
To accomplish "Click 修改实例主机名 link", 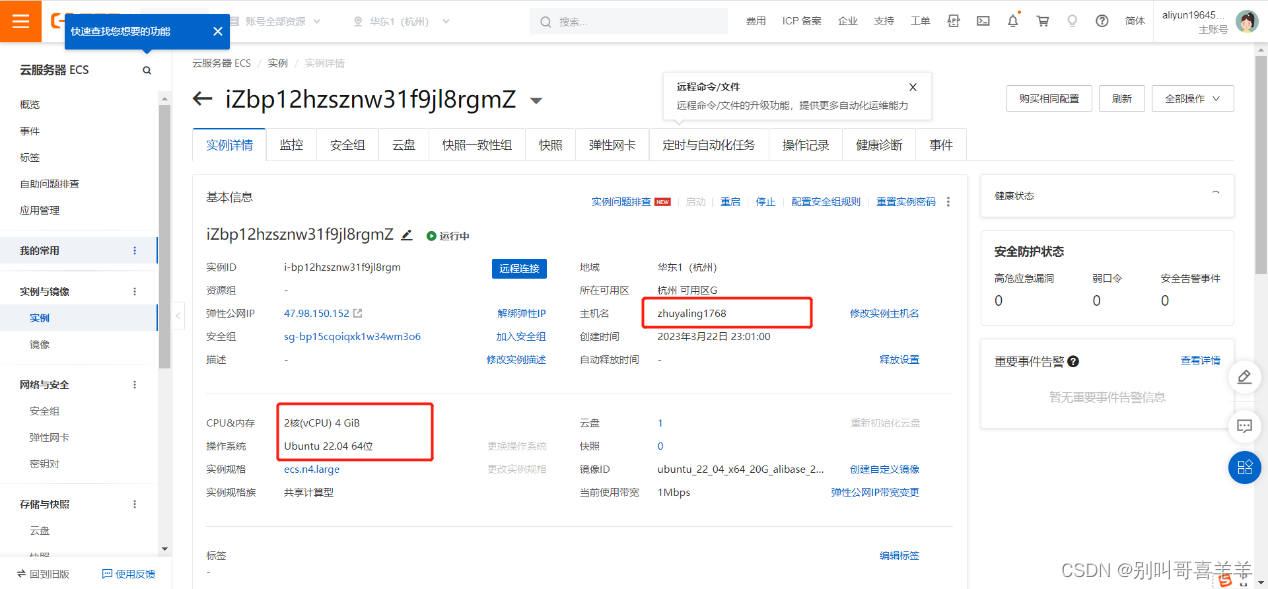I will click(x=885, y=313).
